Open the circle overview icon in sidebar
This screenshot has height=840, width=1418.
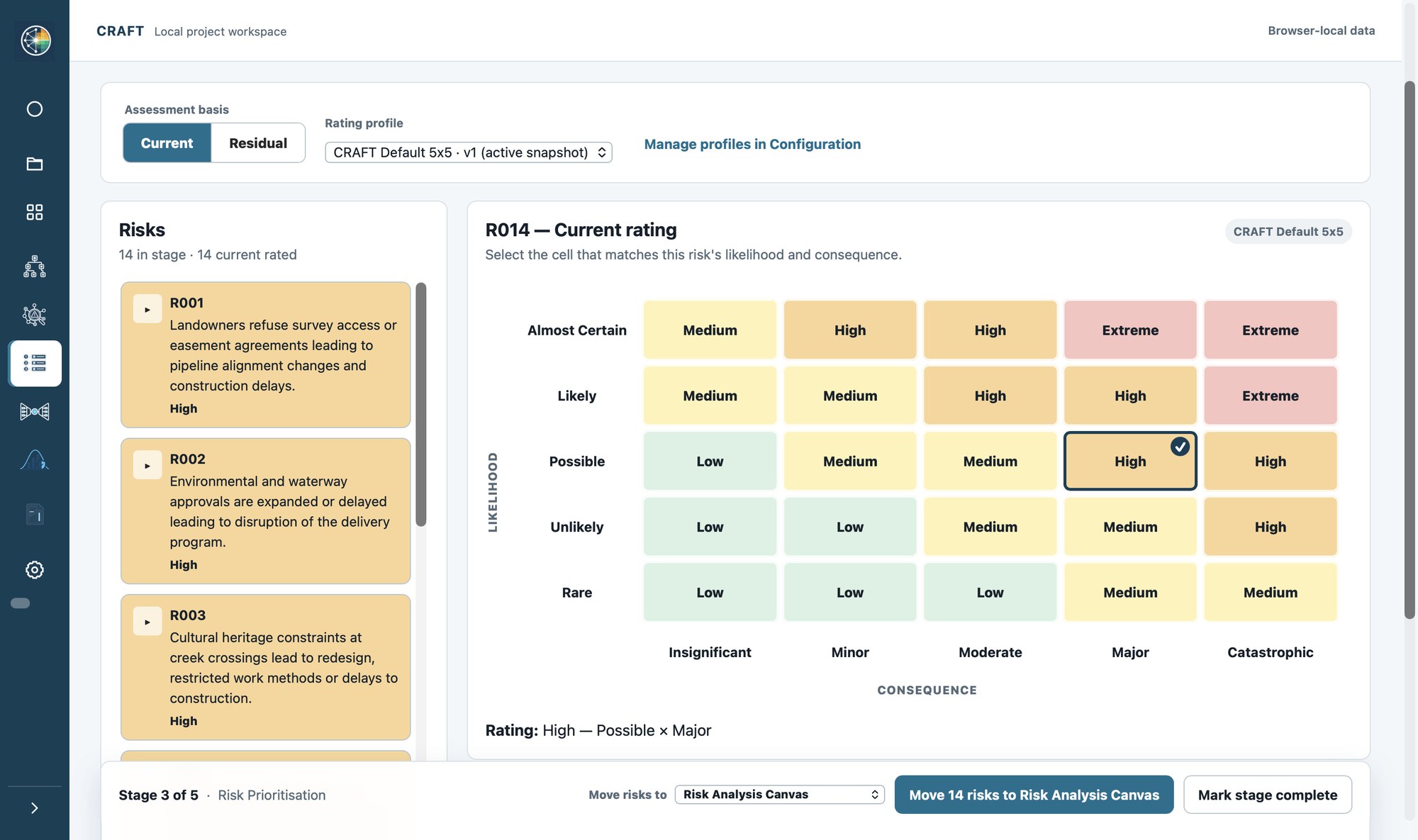35,108
